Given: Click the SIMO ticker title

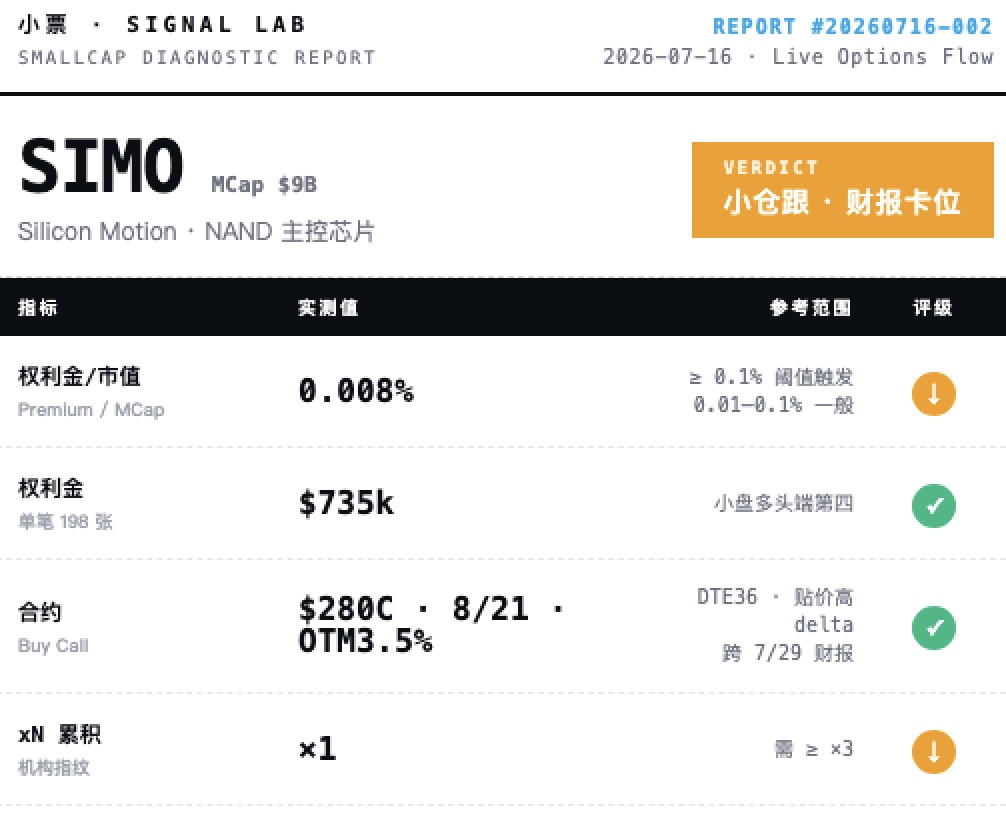Looking at the screenshot, I should (x=102, y=166).
